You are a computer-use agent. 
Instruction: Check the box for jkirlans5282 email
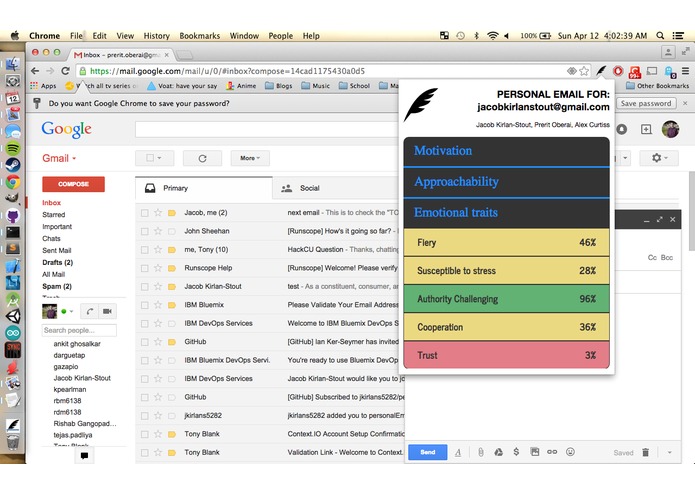tap(144, 416)
